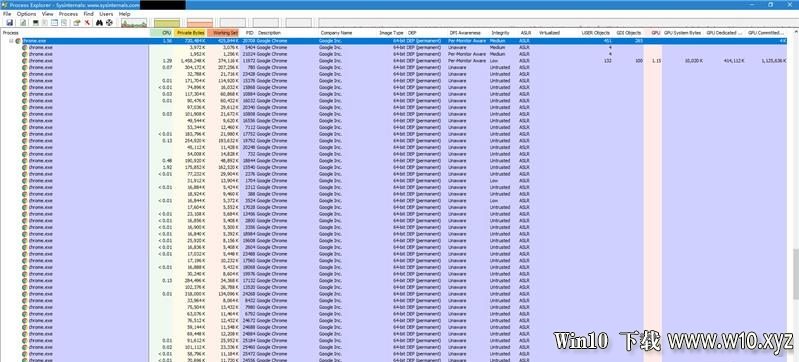Collapse the chrome.exe process tree

click(11, 40)
